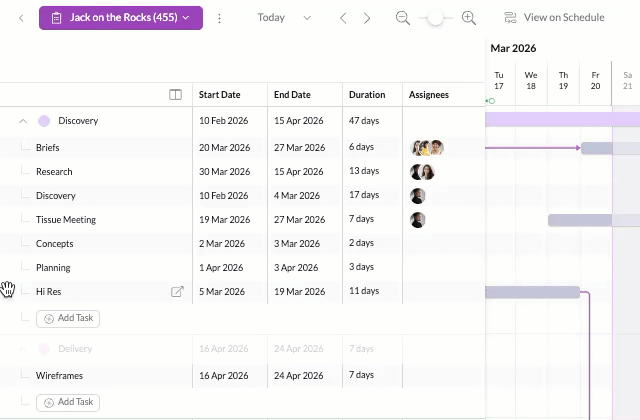Open the three-dot project options menu

coord(220,18)
